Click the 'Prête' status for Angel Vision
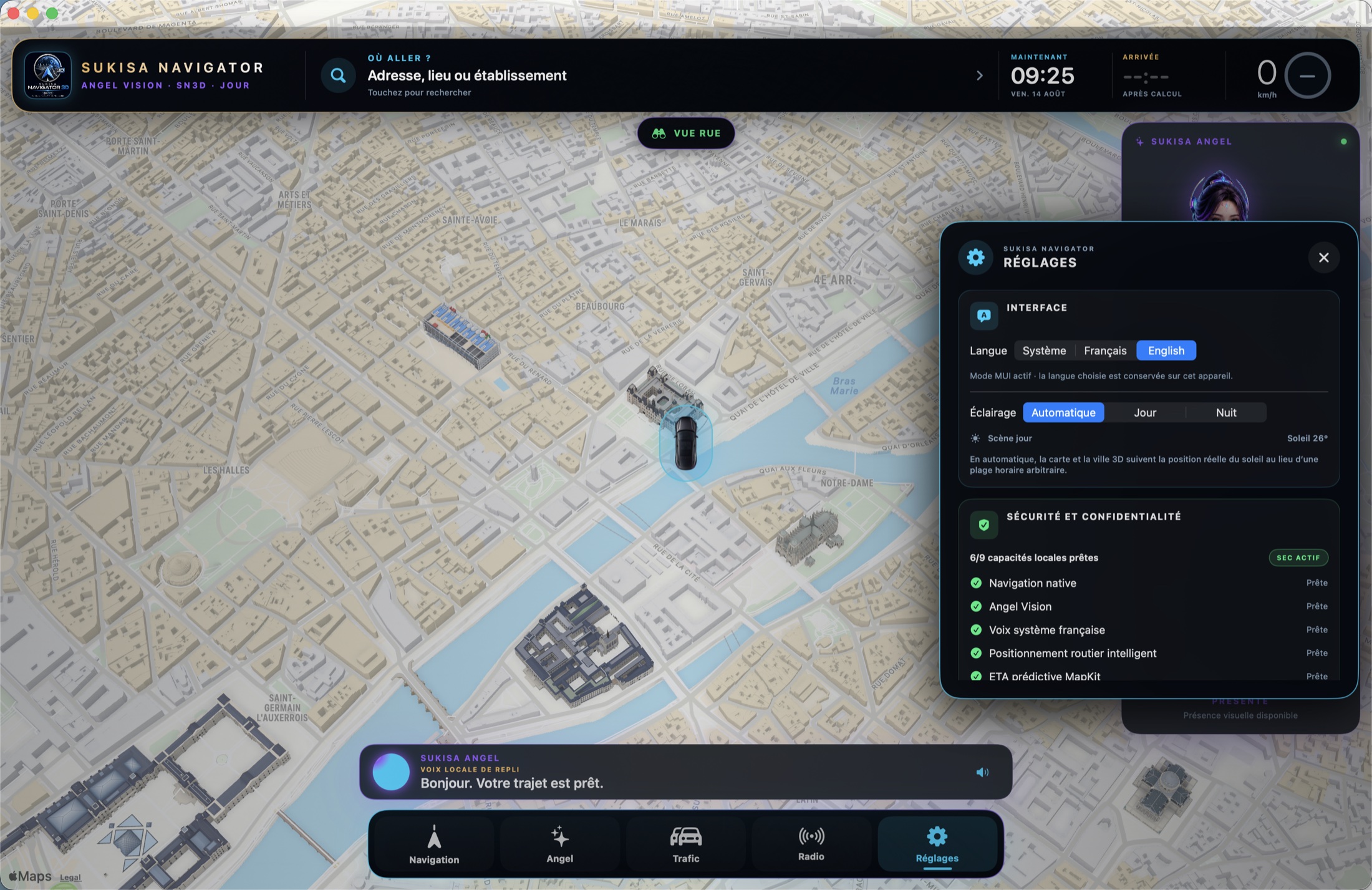Viewport: 1372px width, 890px height. (1317, 606)
